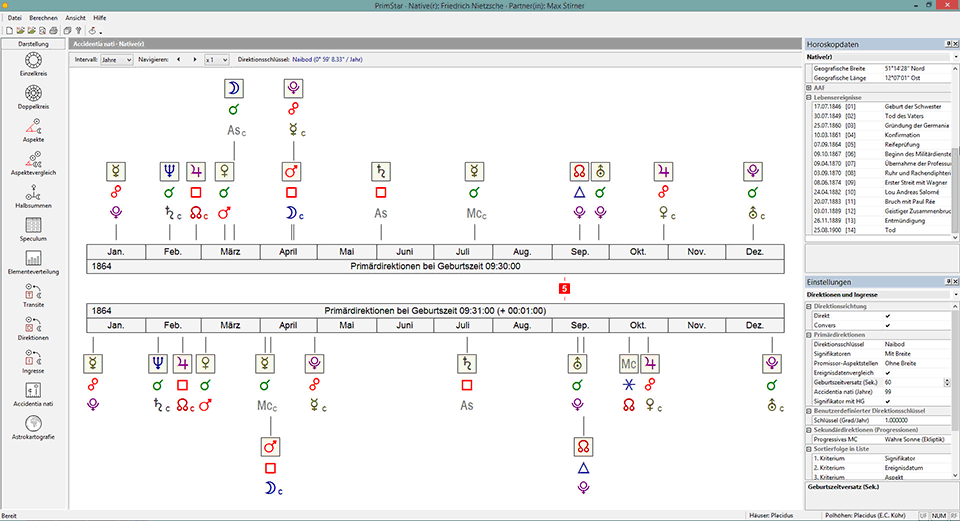Navigate to previous interval with left arrow
The width and height of the screenshot is (960, 521).
(x=178, y=59)
